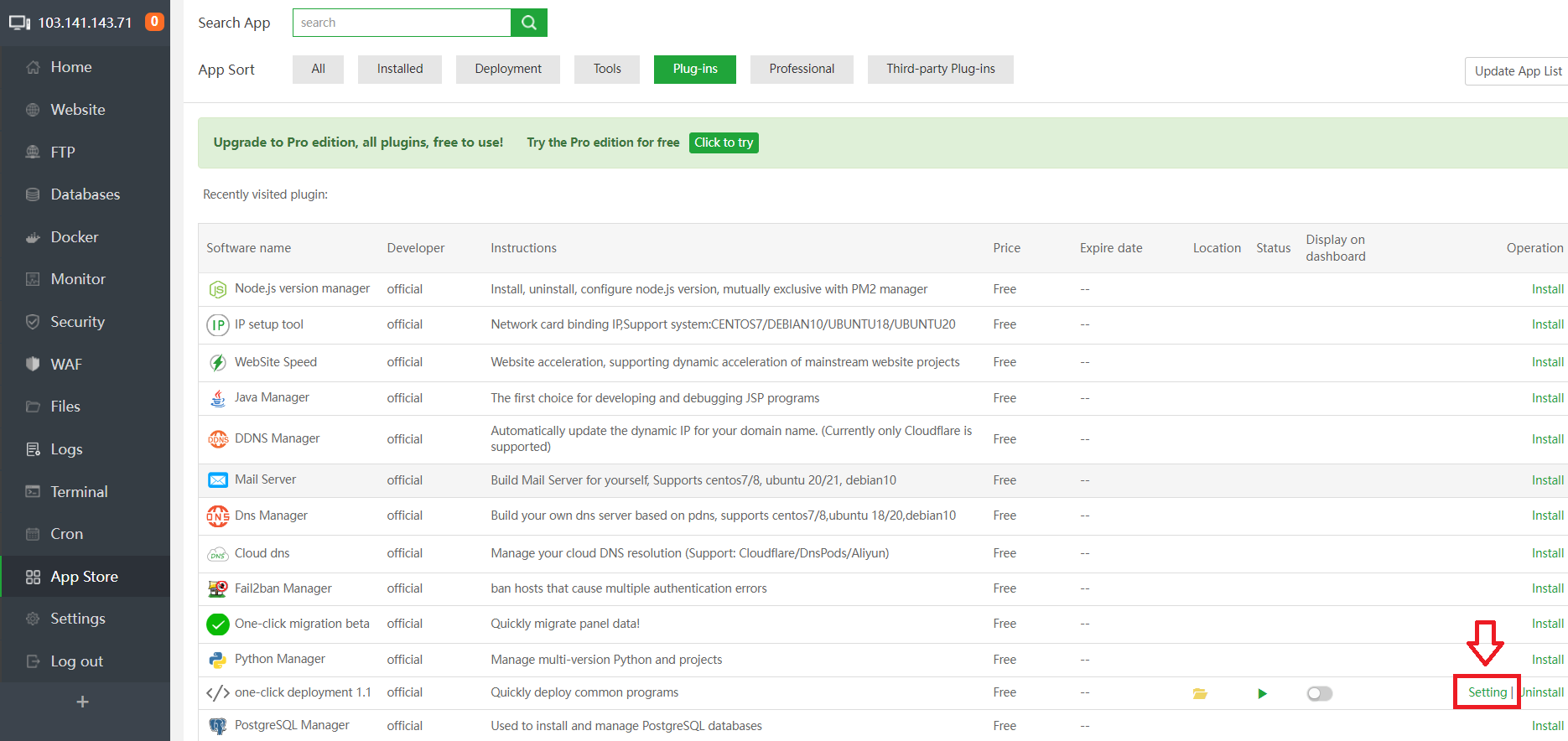Toggle display on dashboard for one-click deployment
Image resolution: width=1568 pixels, height=741 pixels.
tap(1319, 693)
